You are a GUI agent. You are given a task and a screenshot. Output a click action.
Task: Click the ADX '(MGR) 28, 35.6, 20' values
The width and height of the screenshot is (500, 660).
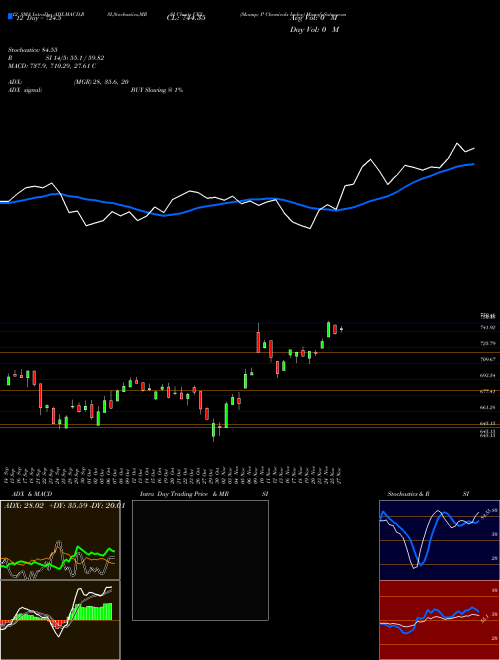(x=101, y=82)
